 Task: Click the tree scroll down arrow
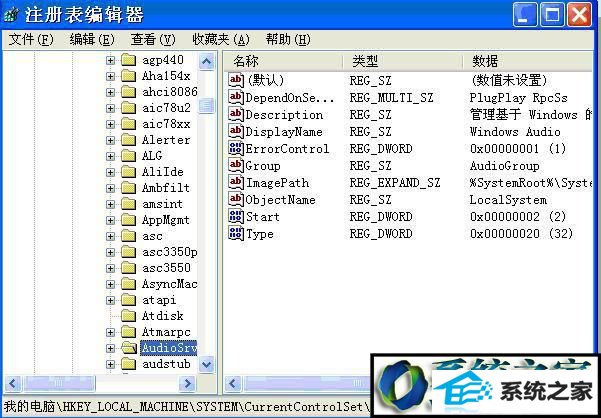pos(207,364)
